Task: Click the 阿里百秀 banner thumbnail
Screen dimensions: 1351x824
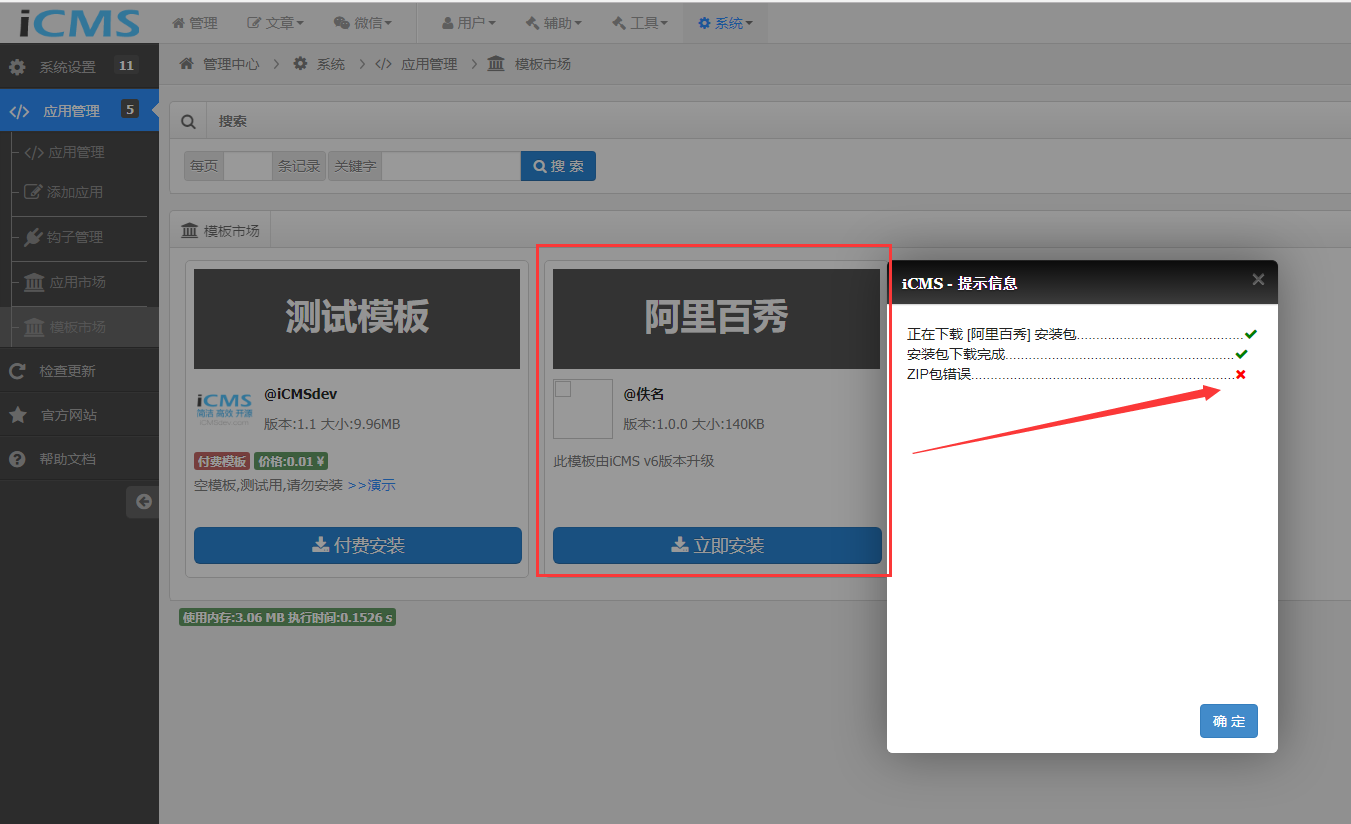Action: coord(716,318)
